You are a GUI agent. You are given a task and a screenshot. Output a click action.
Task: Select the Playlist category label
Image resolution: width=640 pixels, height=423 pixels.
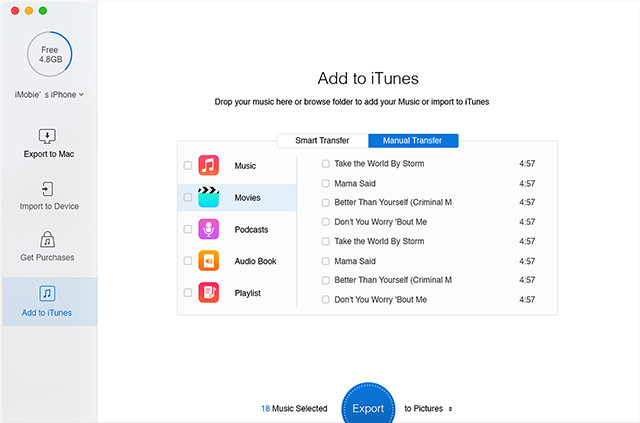click(248, 293)
